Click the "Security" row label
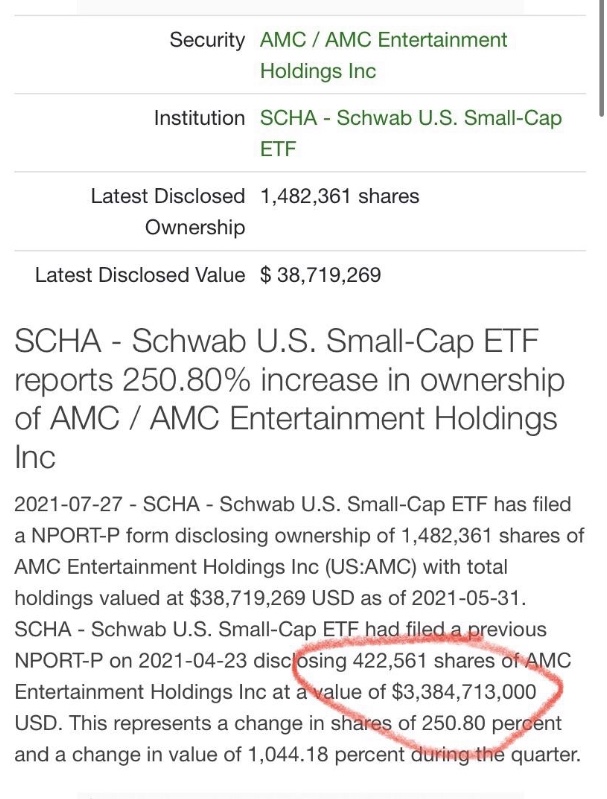Screen dimensions: 607x799 (207, 41)
